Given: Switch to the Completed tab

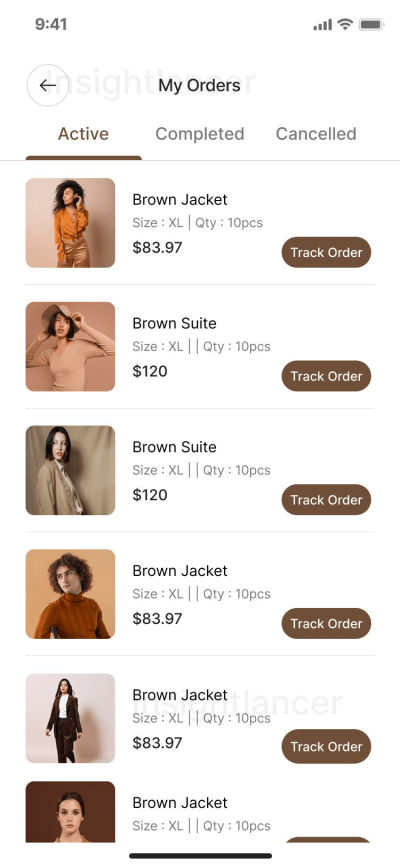Looking at the screenshot, I should [x=200, y=134].
